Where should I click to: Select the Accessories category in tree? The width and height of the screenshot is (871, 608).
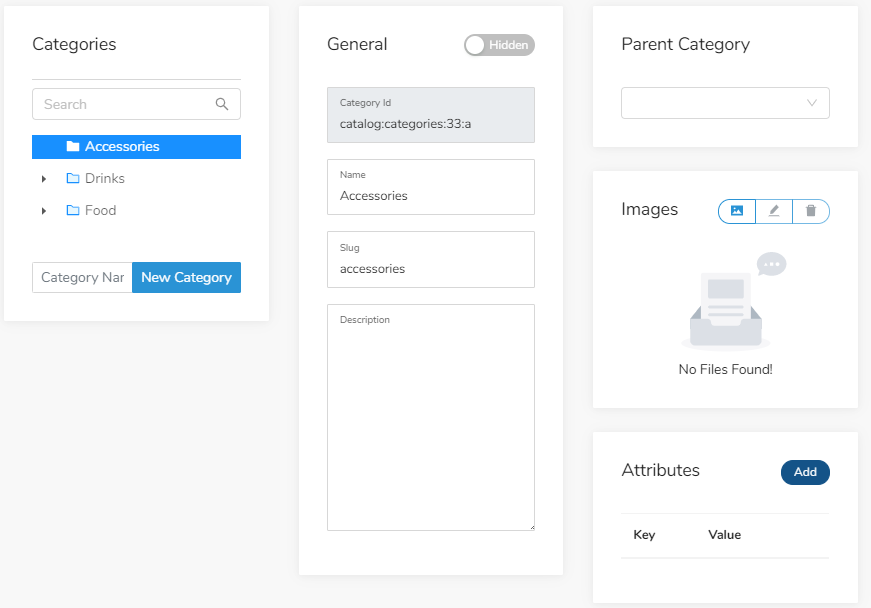(136, 147)
